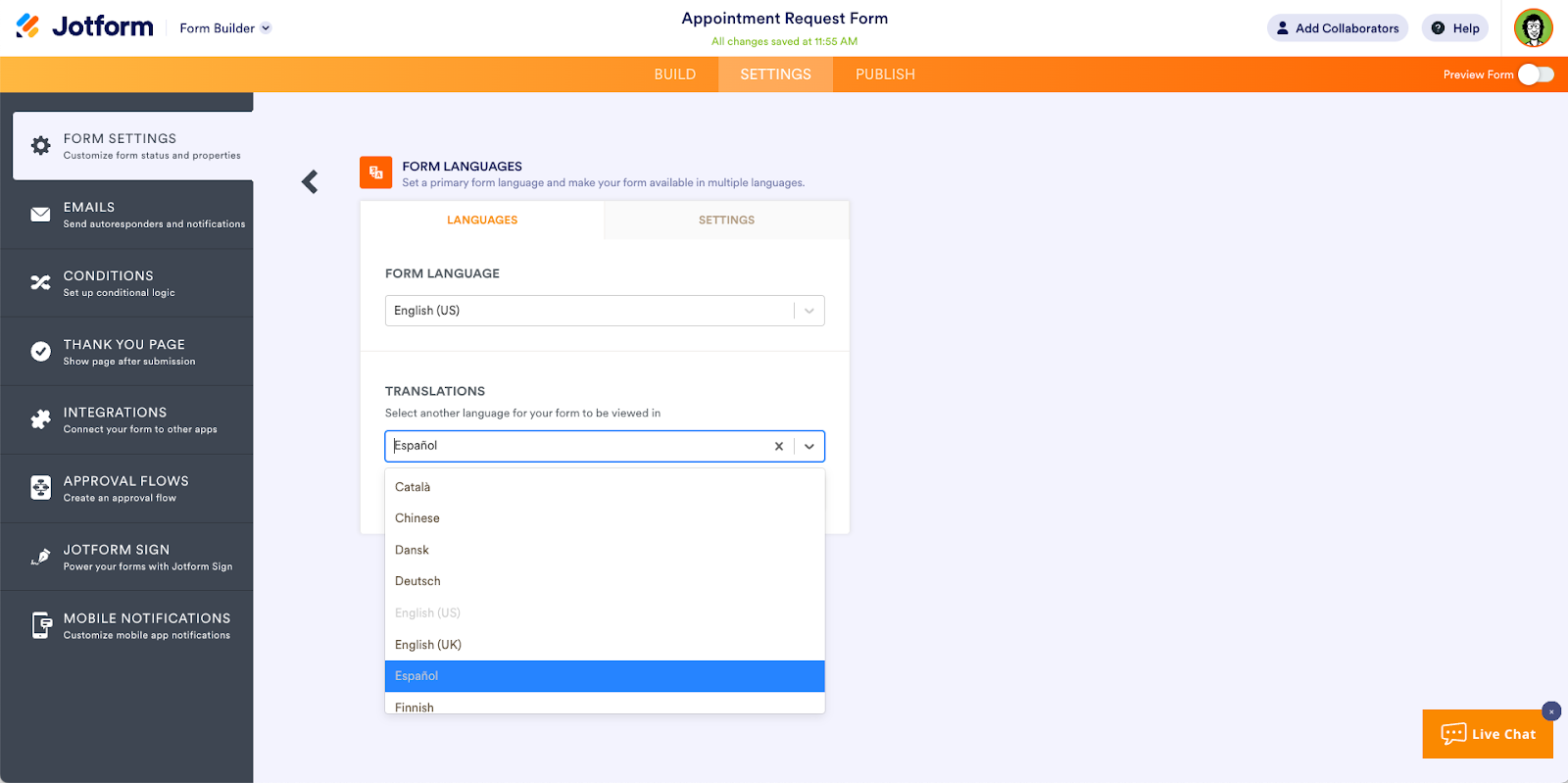Select the Conditions shuffle icon
The image size is (1568, 783).
40,283
